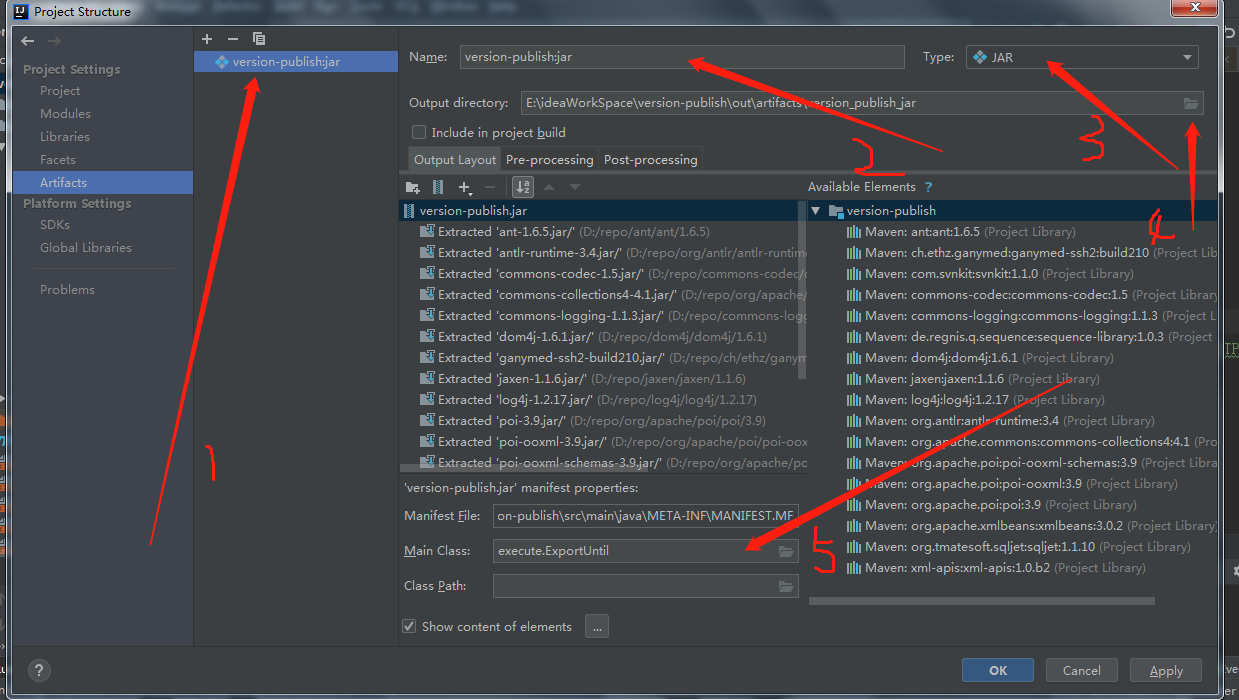Image resolution: width=1239 pixels, height=700 pixels.
Task: Click the version-publish.jar root archive icon
Action: click(409, 211)
